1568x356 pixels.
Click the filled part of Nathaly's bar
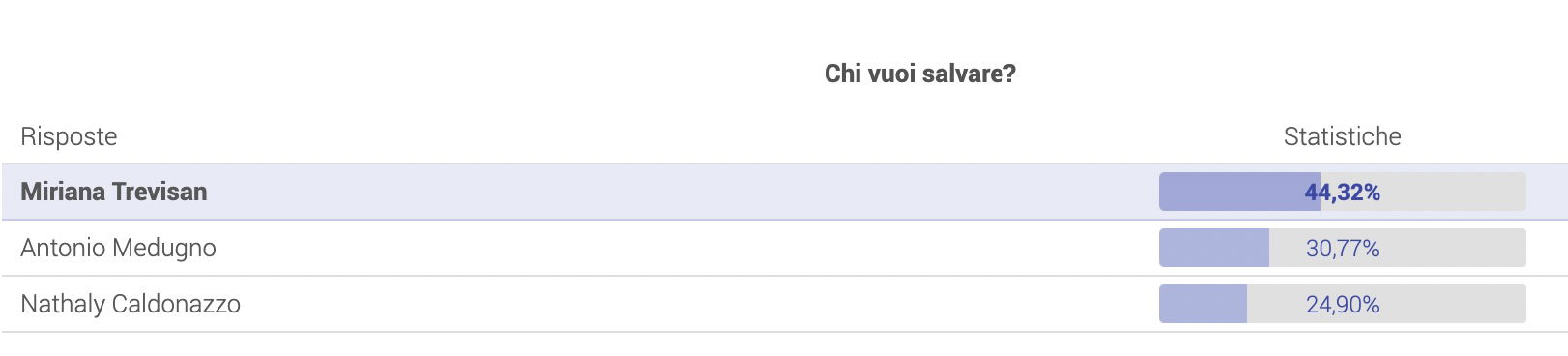pyautogui.click(x=1203, y=304)
